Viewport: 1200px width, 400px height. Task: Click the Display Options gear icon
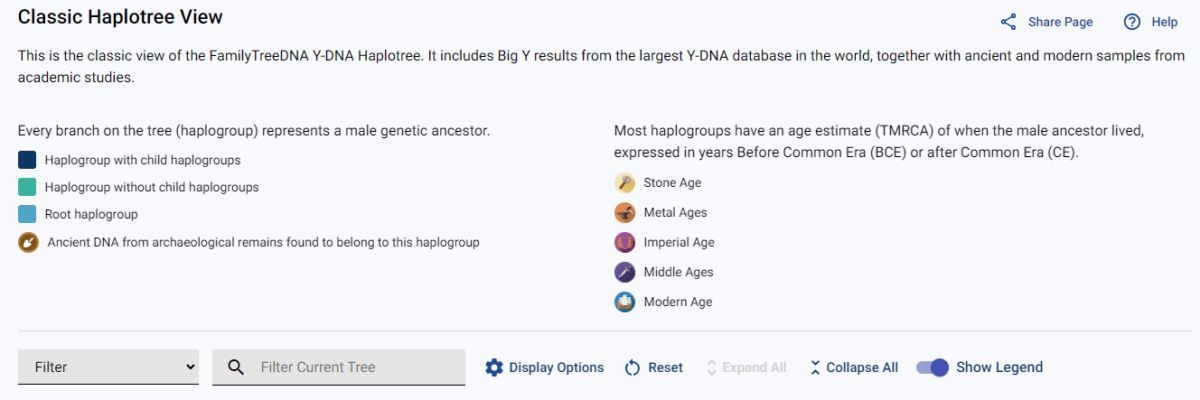coord(494,368)
